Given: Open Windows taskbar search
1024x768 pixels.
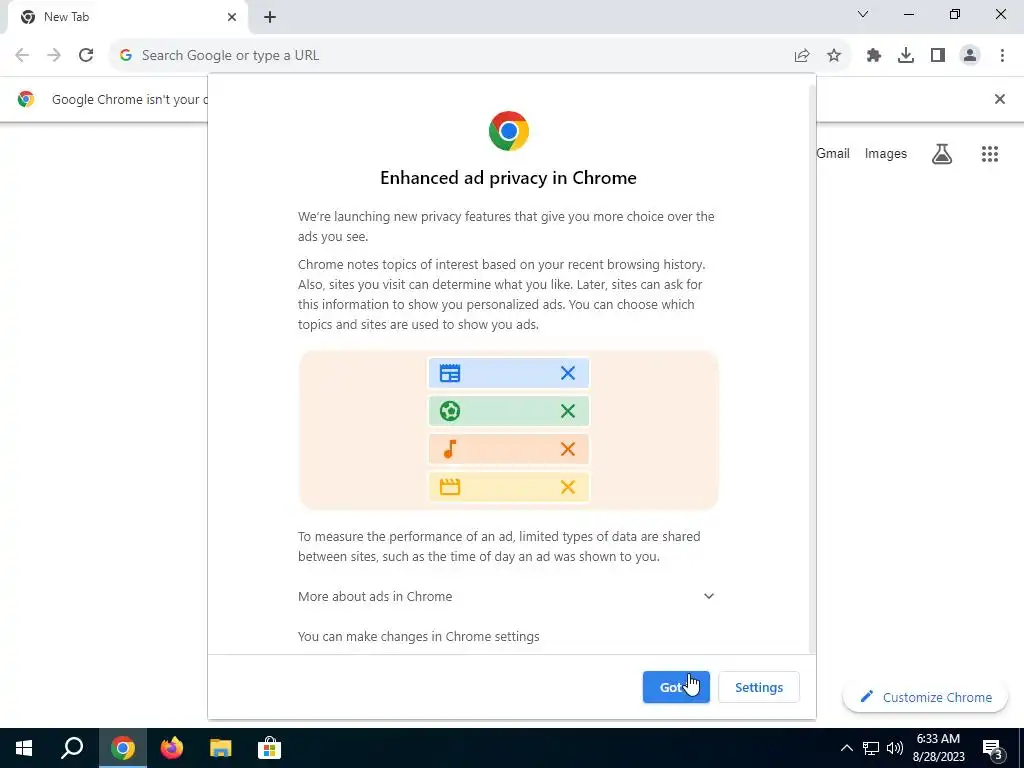Looking at the screenshot, I should 72,748.
